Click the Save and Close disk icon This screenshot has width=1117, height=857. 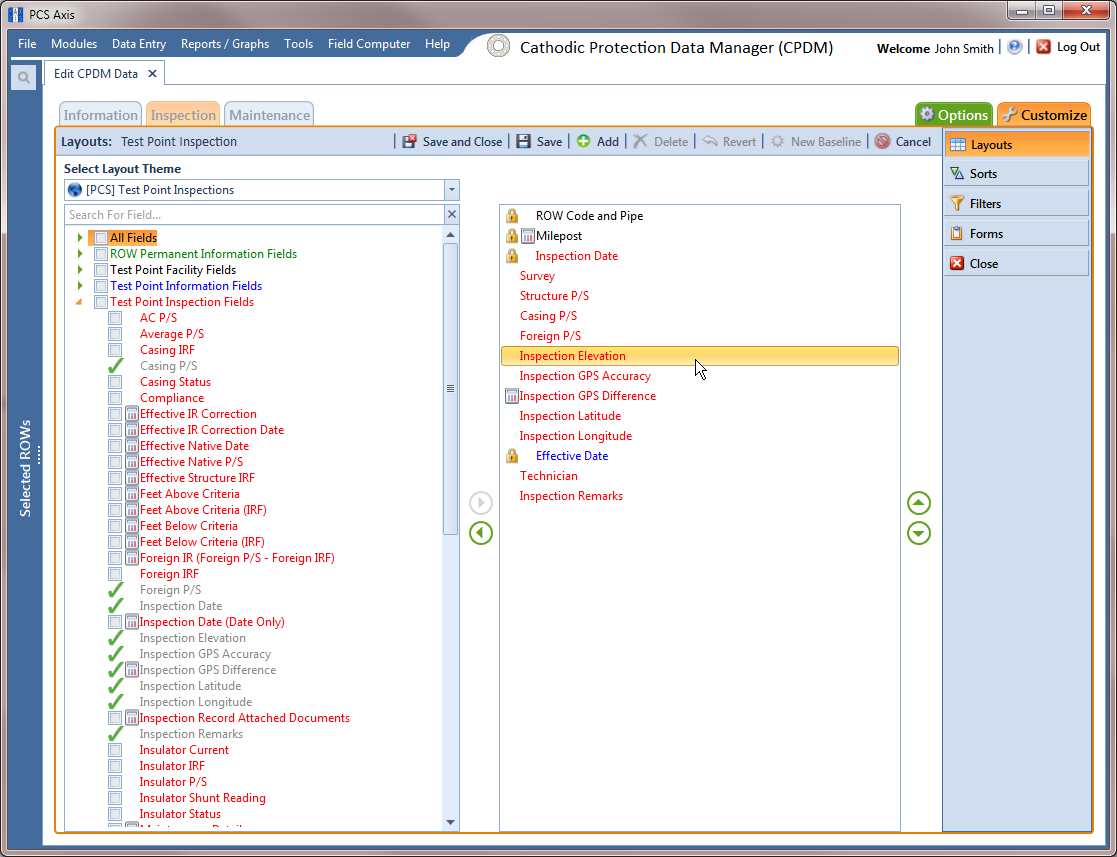tap(410, 141)
